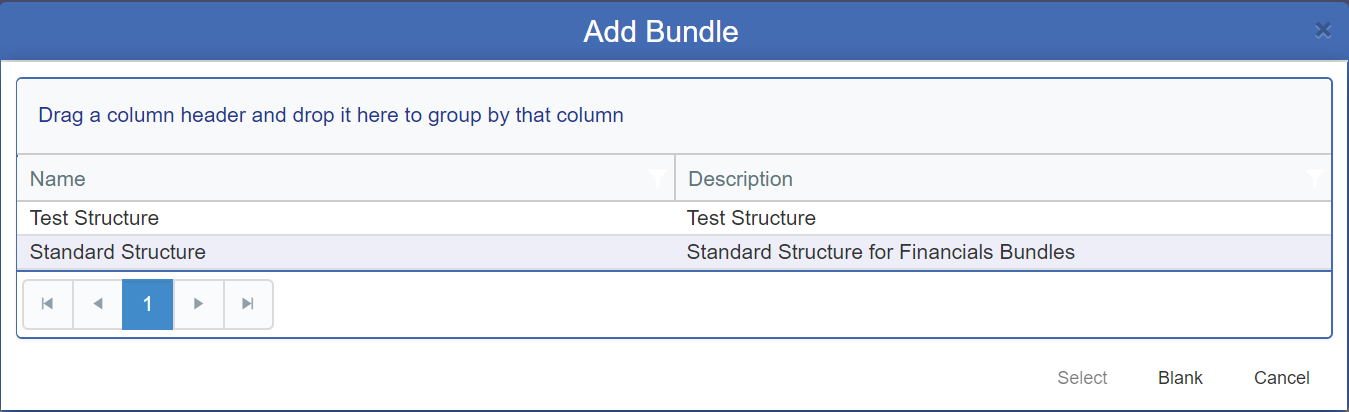Select page 1 in pager
Image resolution: width=1349 pixels, height=412 pixels.
tap(148, 304)
